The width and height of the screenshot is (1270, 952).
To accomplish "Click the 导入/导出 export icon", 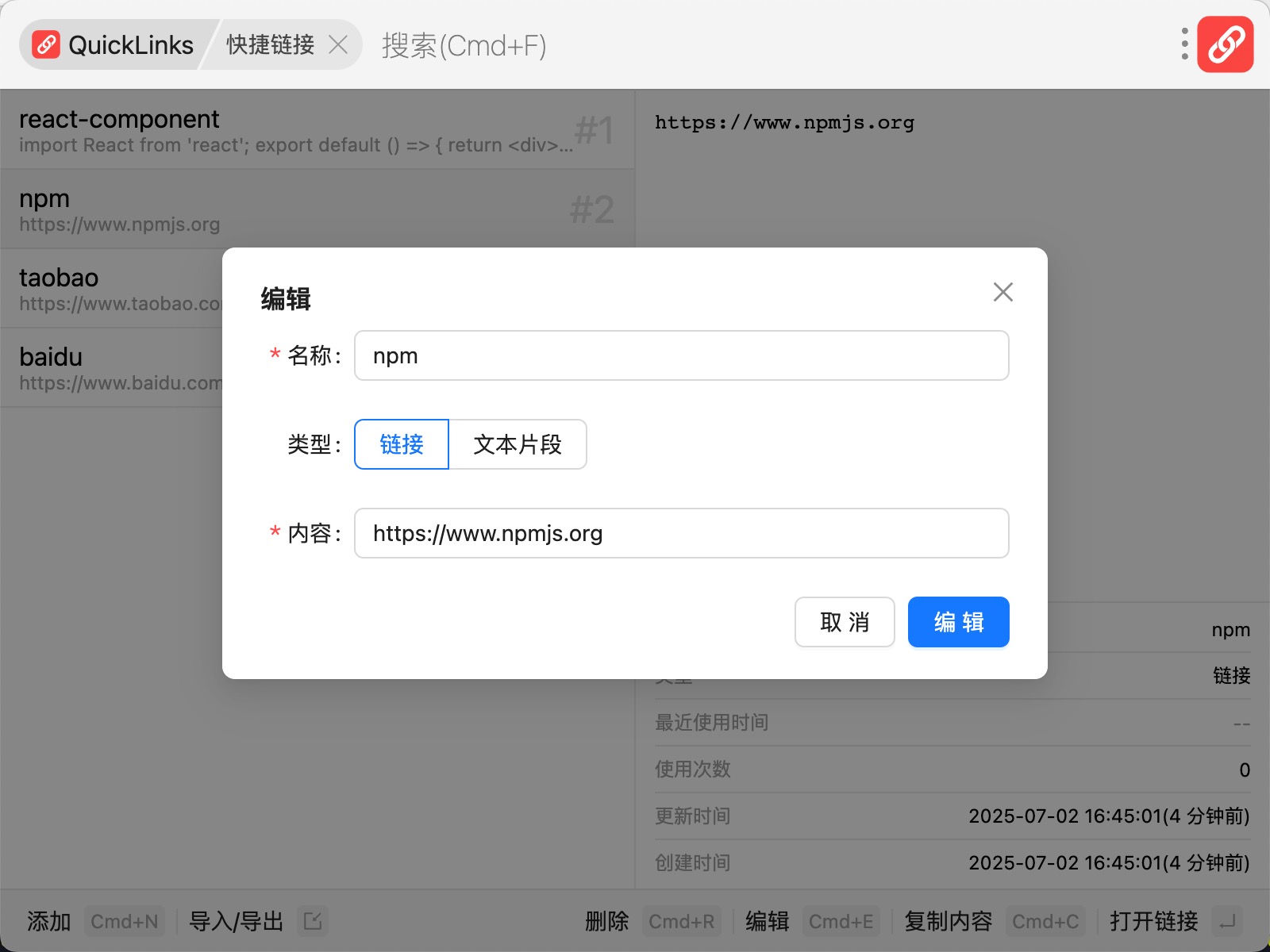I will 313,921.
